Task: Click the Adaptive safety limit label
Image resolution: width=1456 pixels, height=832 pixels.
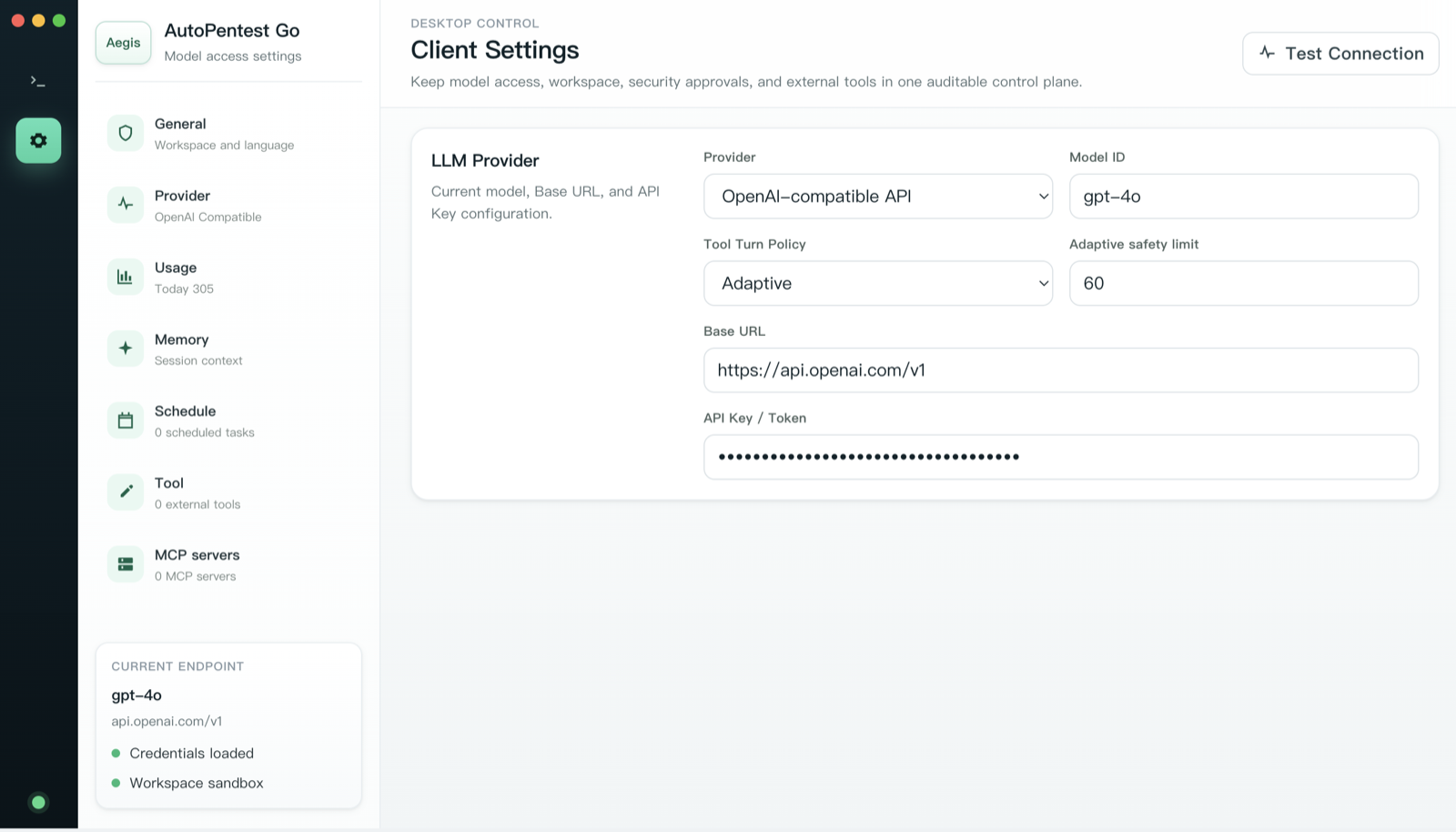Action: [1134, 244]
